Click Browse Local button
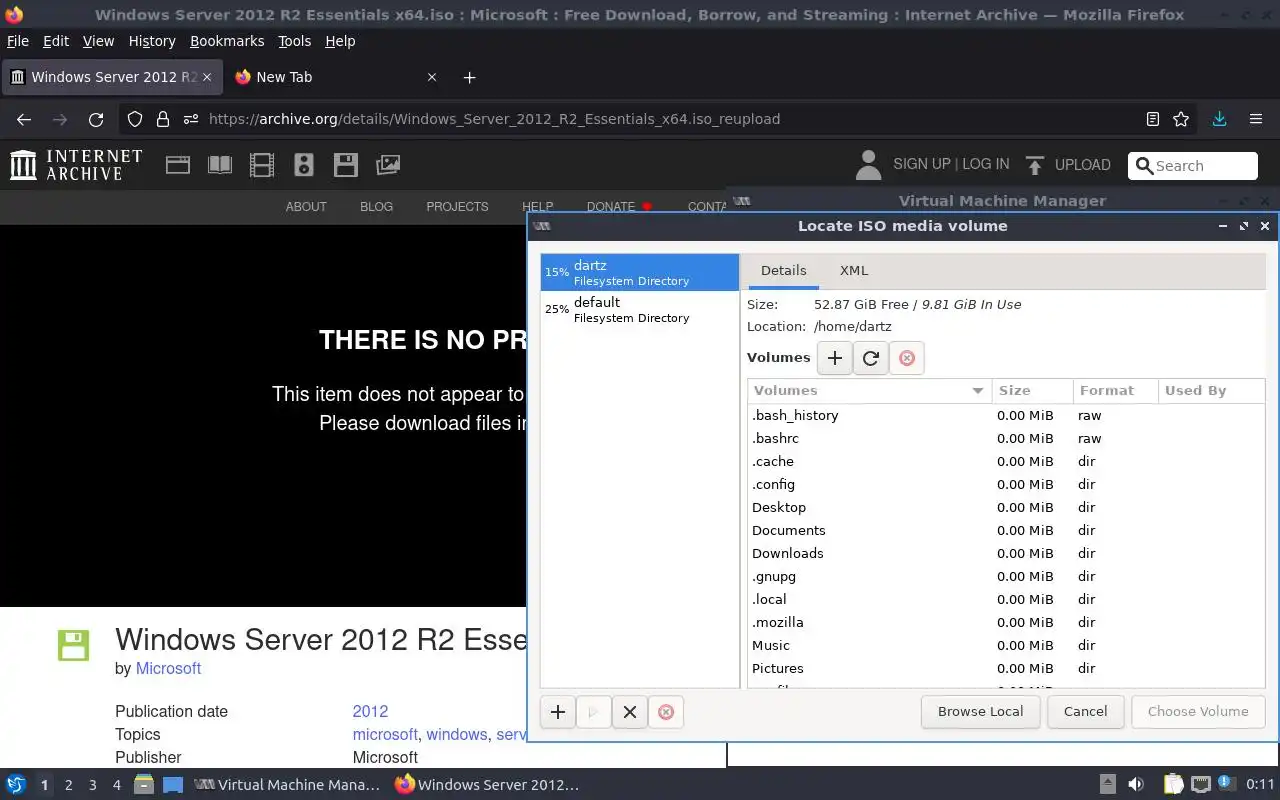Viewport: 1280px width, 800px height. 980,712
